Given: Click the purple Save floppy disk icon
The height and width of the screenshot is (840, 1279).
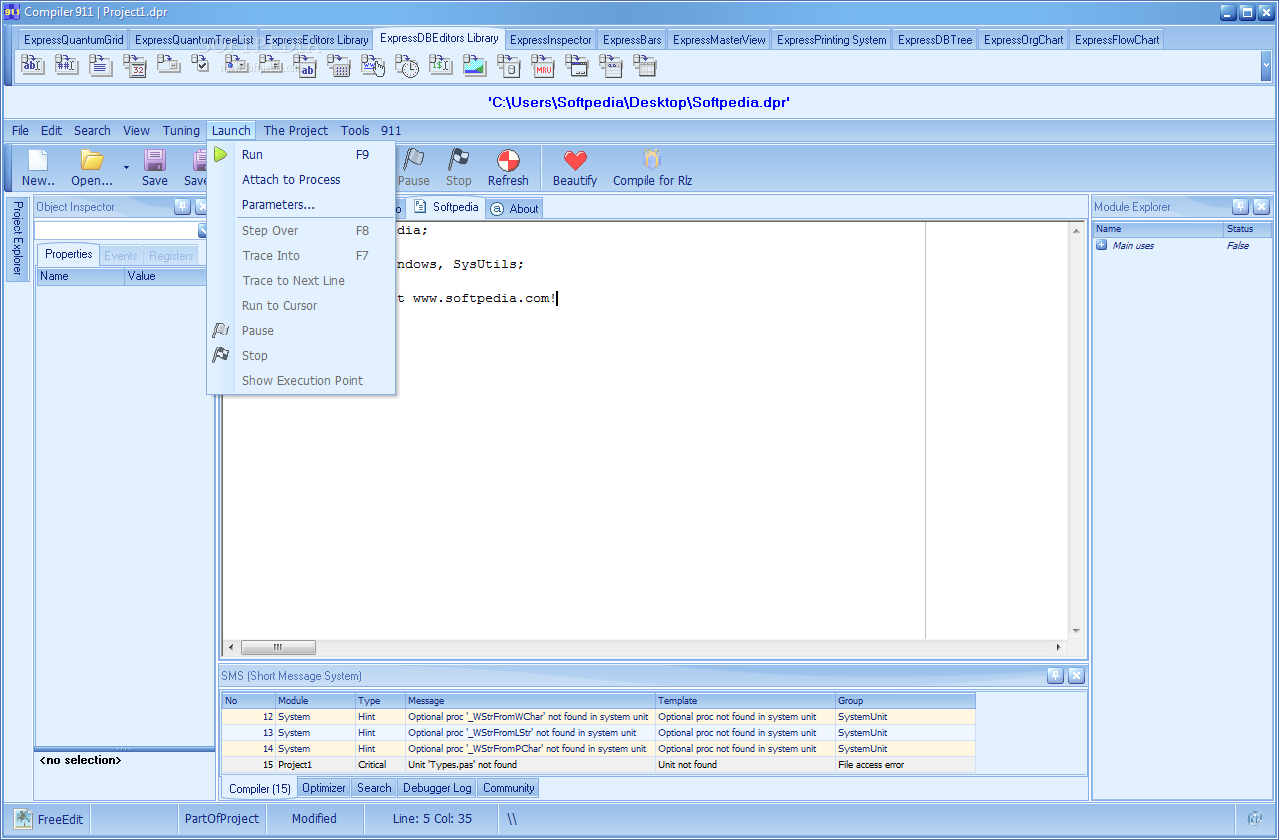Looking at the screenshot, I should coord(155,160).
